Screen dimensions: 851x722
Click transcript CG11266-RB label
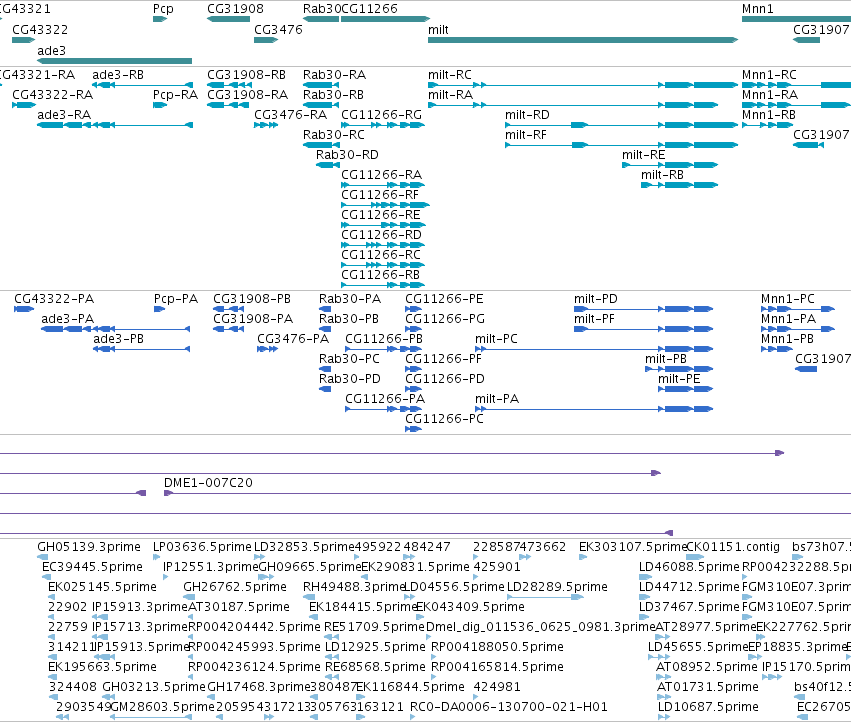tap(380, 275)
